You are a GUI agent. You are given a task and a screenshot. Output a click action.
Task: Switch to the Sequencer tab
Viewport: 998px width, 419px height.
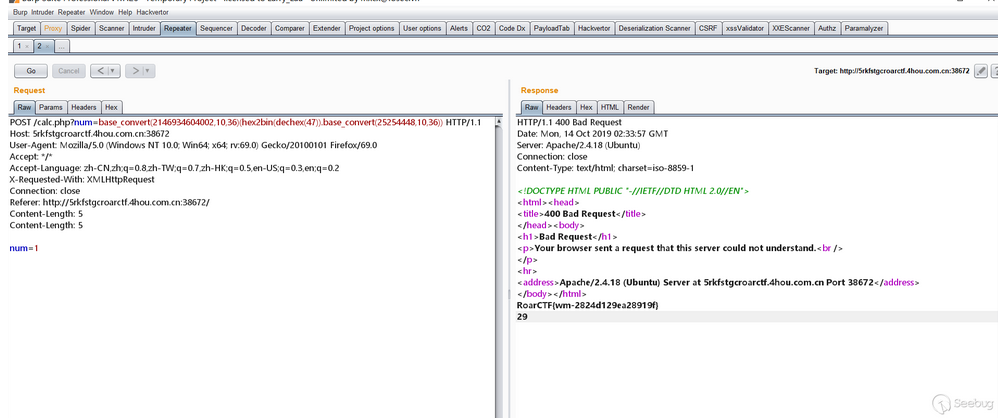(x=216, y=28)
